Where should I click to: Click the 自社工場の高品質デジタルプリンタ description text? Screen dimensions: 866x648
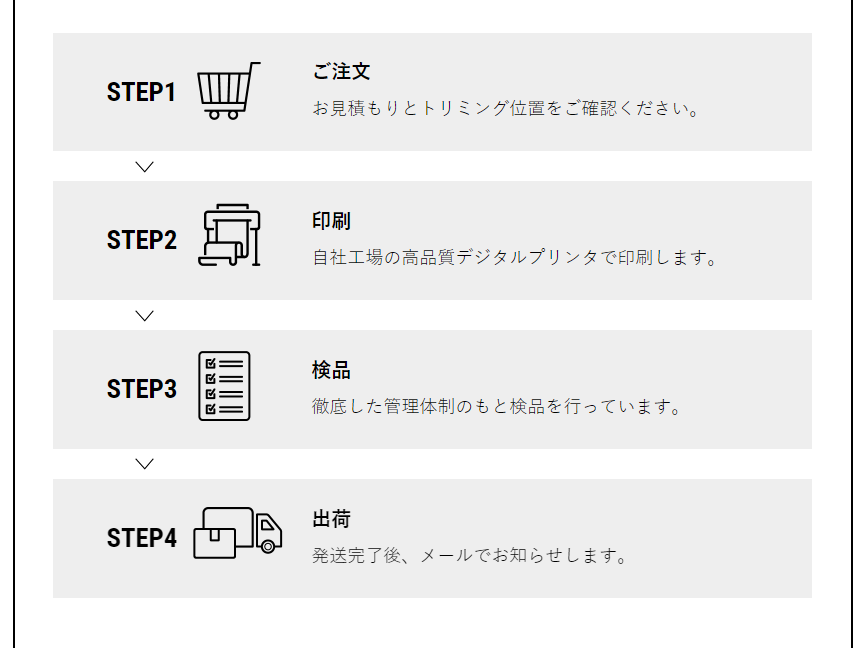click(515, 258)
